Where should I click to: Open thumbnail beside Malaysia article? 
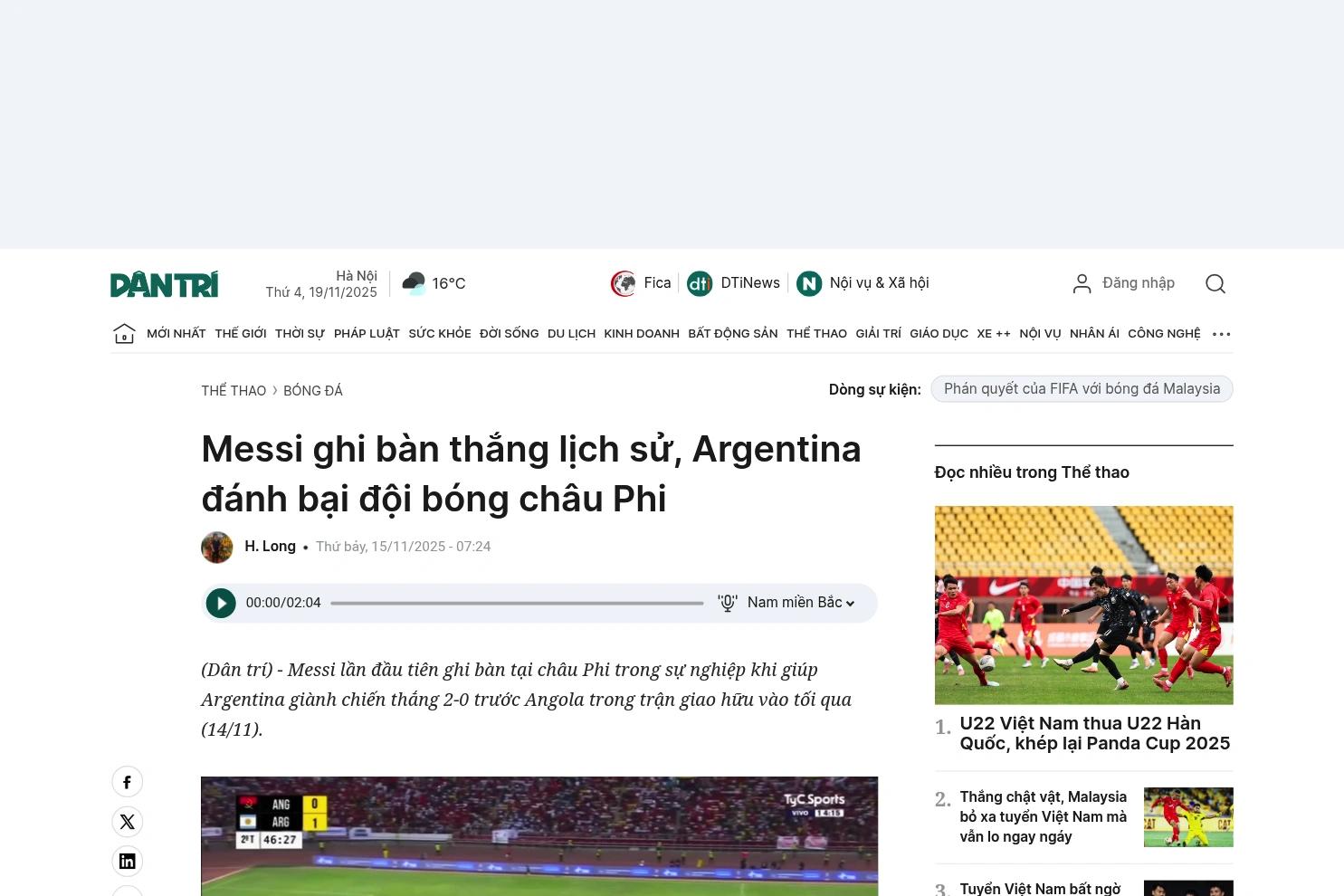(x=1188, y=817)
